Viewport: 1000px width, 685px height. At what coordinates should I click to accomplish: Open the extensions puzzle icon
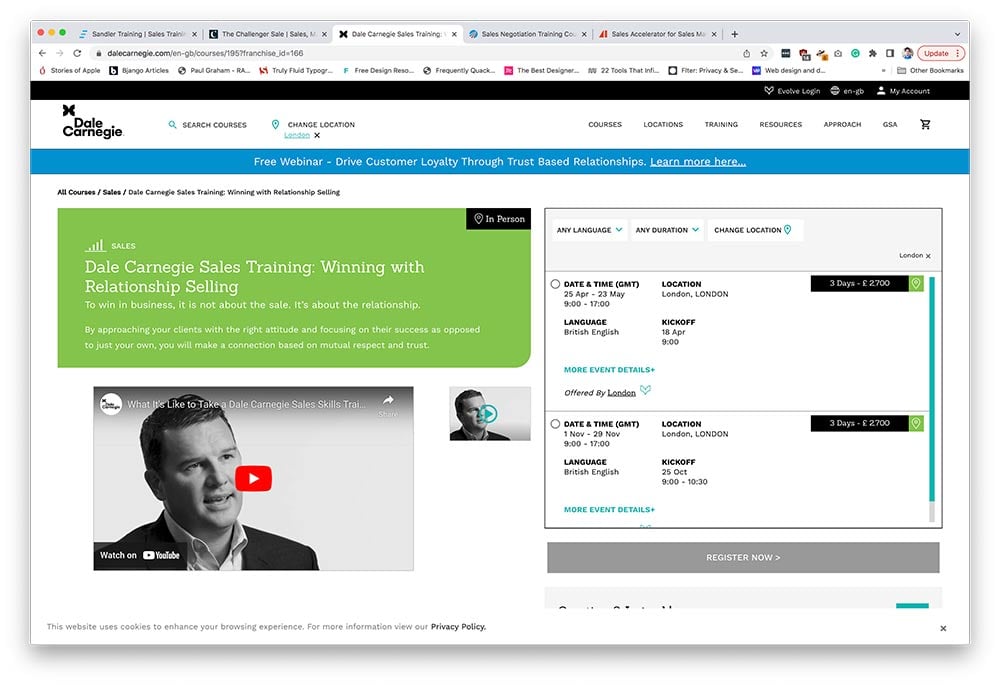(x=872, y=54)
